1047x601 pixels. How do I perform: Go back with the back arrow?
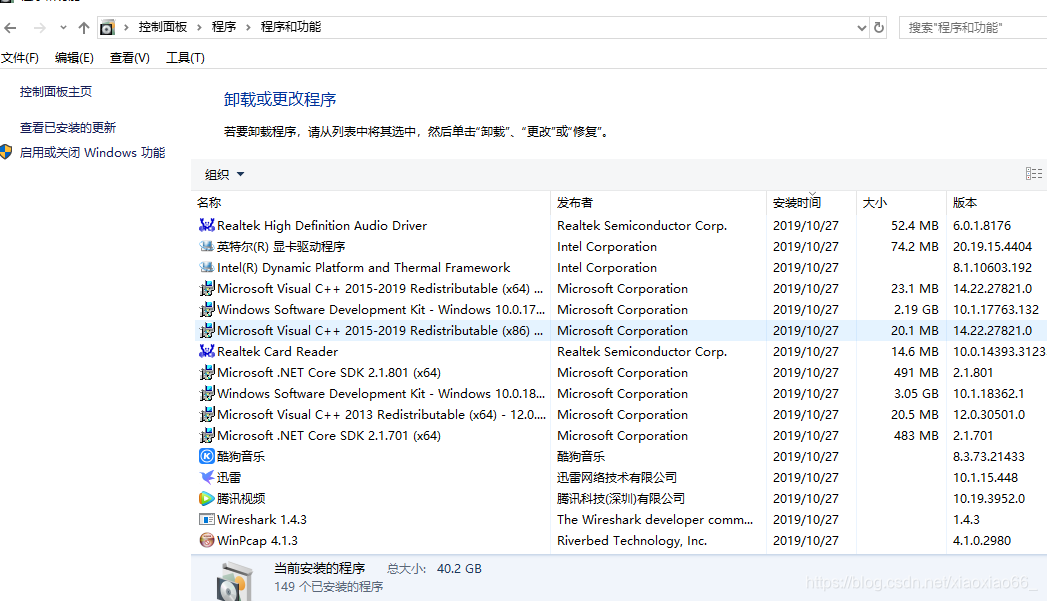(10, 27)
